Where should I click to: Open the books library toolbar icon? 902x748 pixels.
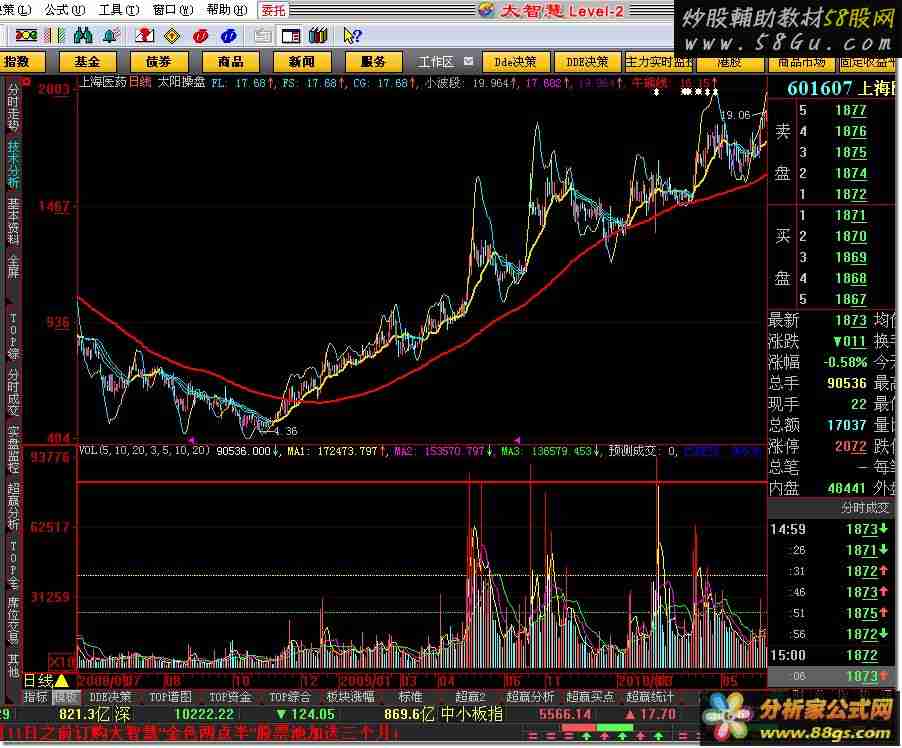pos(318,36)
